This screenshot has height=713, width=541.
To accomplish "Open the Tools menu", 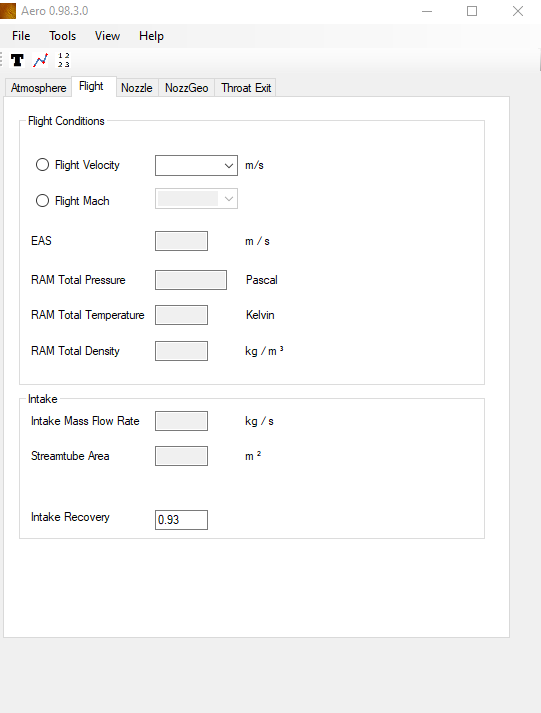I will [63, 36].
